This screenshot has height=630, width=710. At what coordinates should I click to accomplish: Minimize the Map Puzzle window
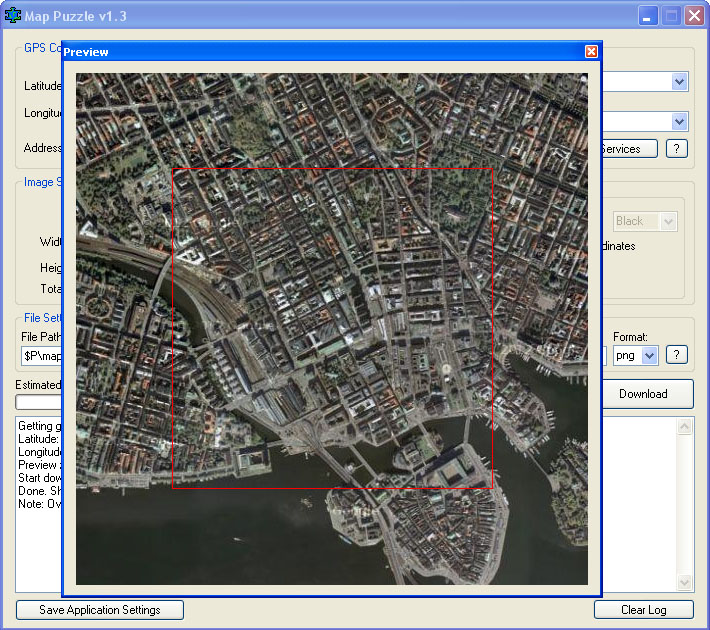(648, 16)
